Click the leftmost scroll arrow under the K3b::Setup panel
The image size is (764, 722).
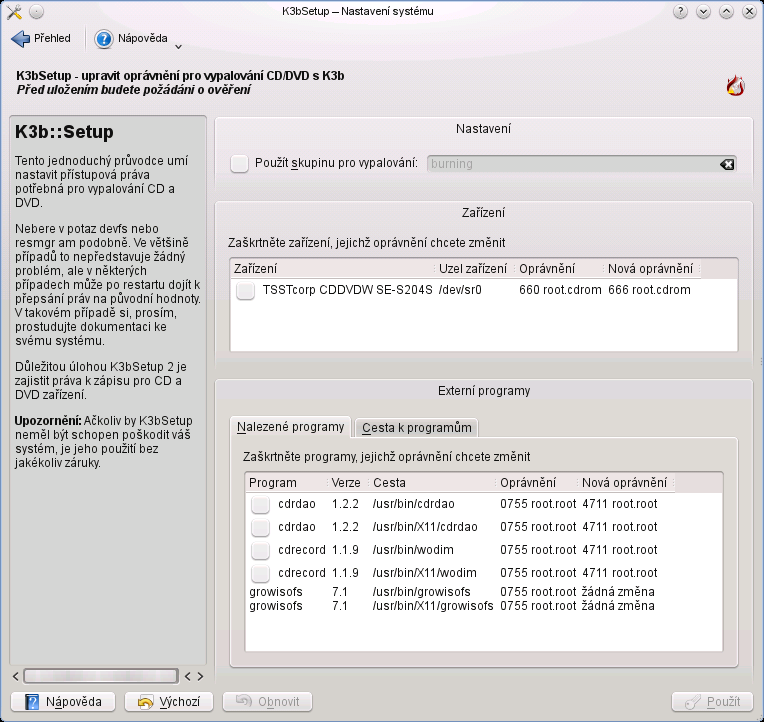tap(16, 676)
